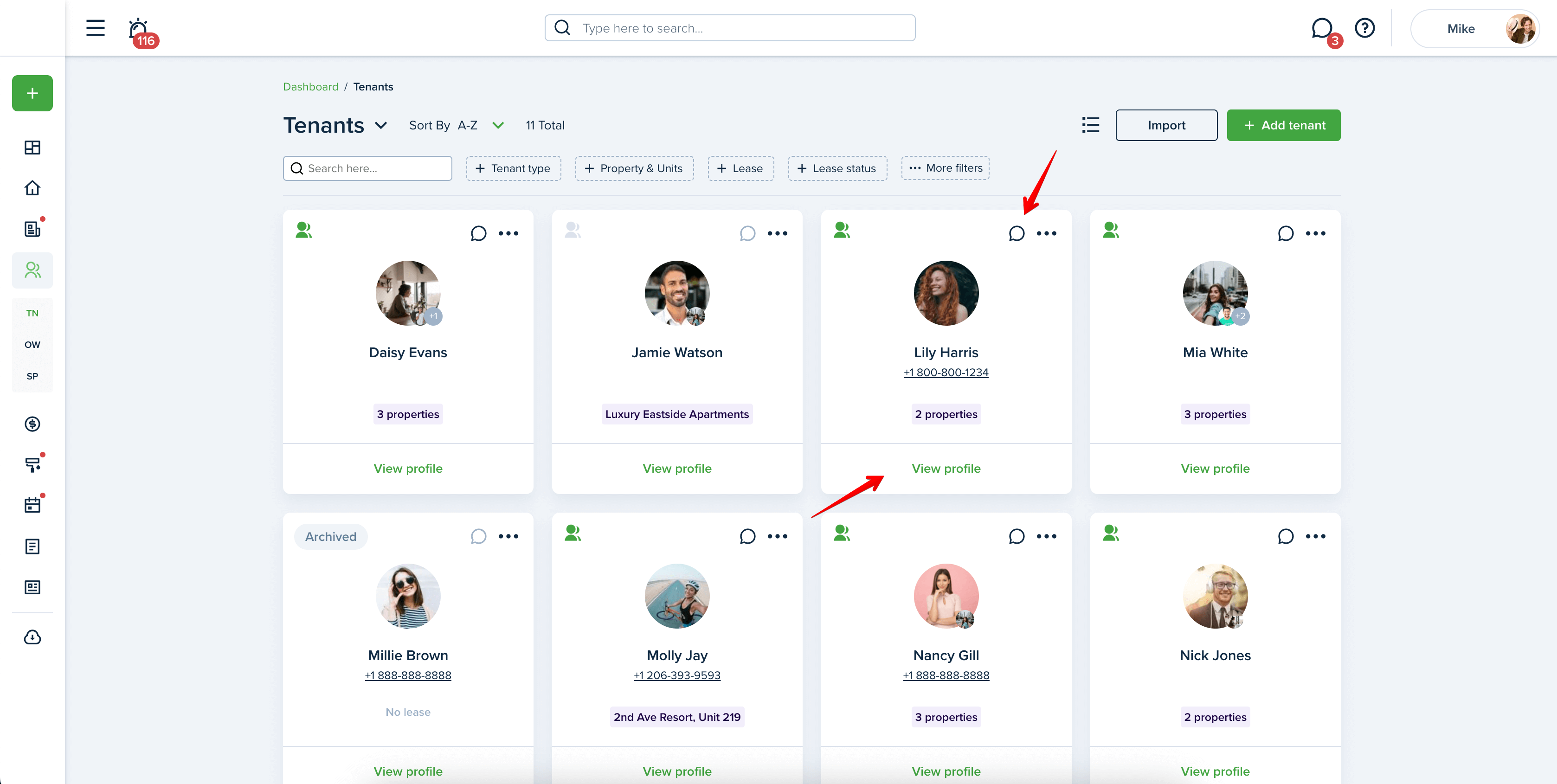Add Property & Units filter
The image size is (1557, 784).
634,168
